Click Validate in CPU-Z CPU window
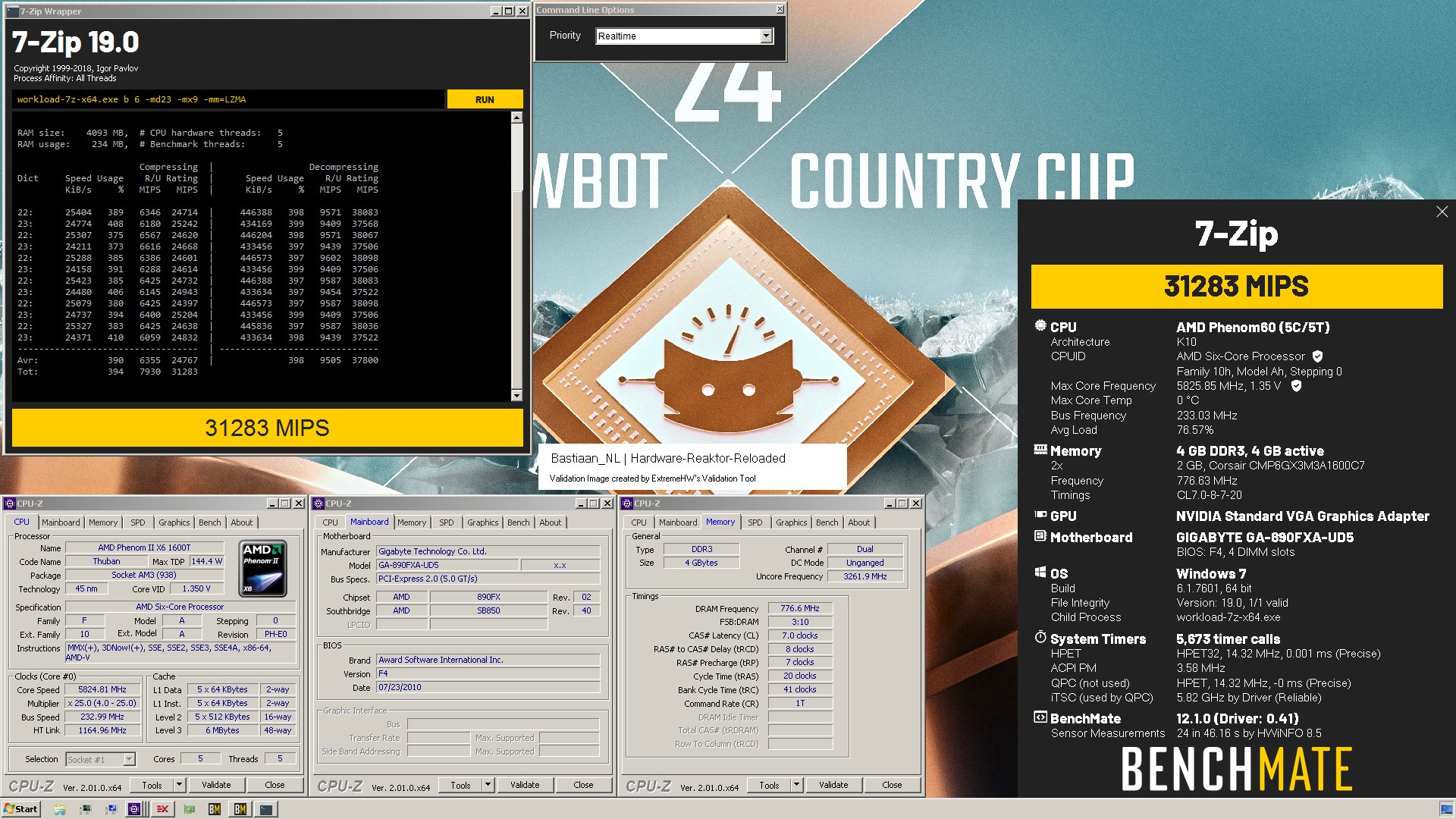Image resolution: width=1456 pixels, height=819 pixels. point(216,785)
